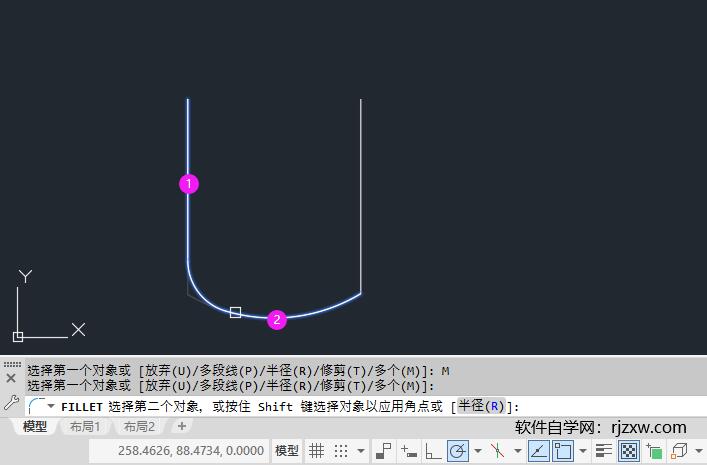This screenshot has height=465, width=707.
Task: Toggle snap mode dots icon
Action: click(341, 451)
